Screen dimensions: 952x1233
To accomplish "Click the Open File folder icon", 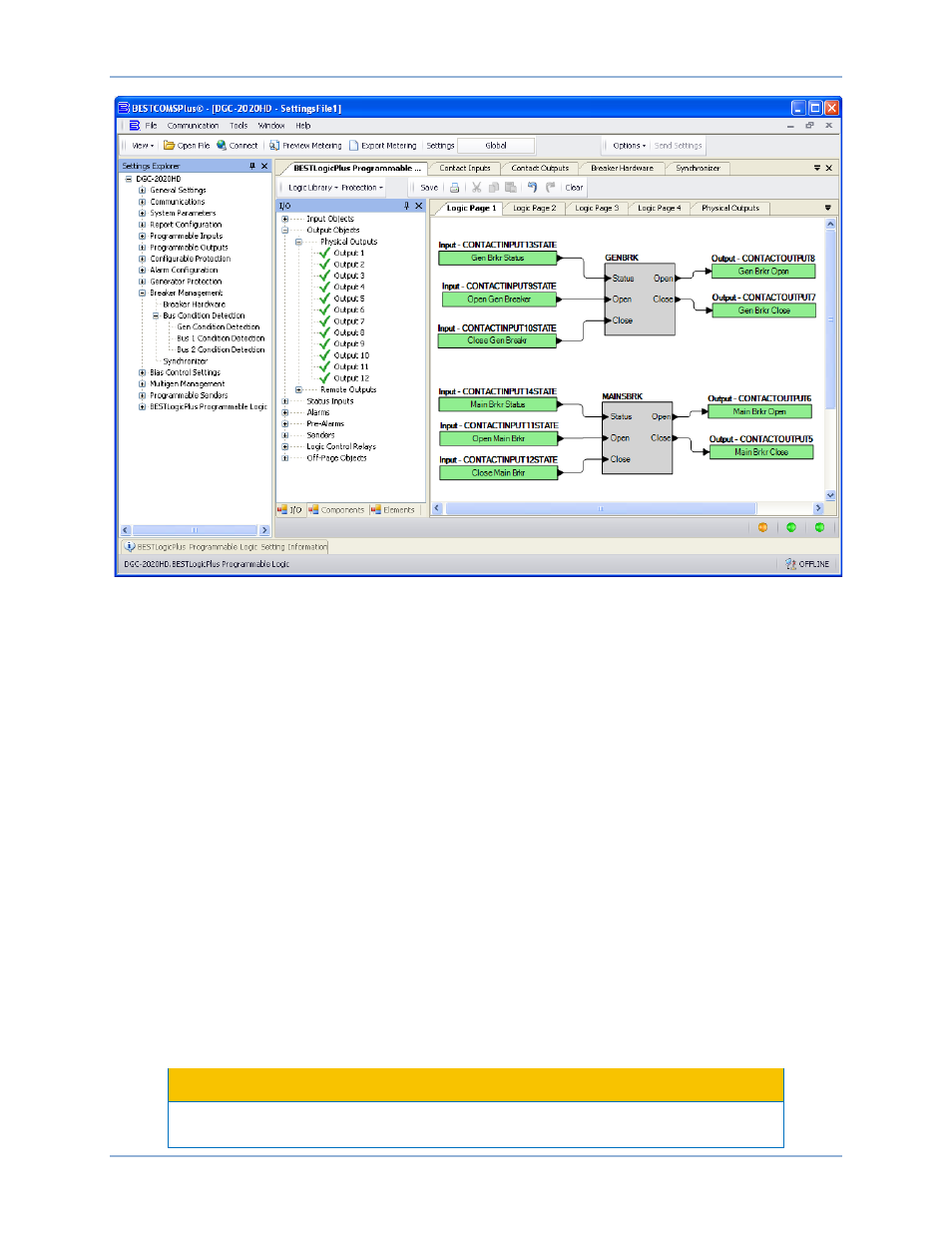I will [x=170, y=146].
